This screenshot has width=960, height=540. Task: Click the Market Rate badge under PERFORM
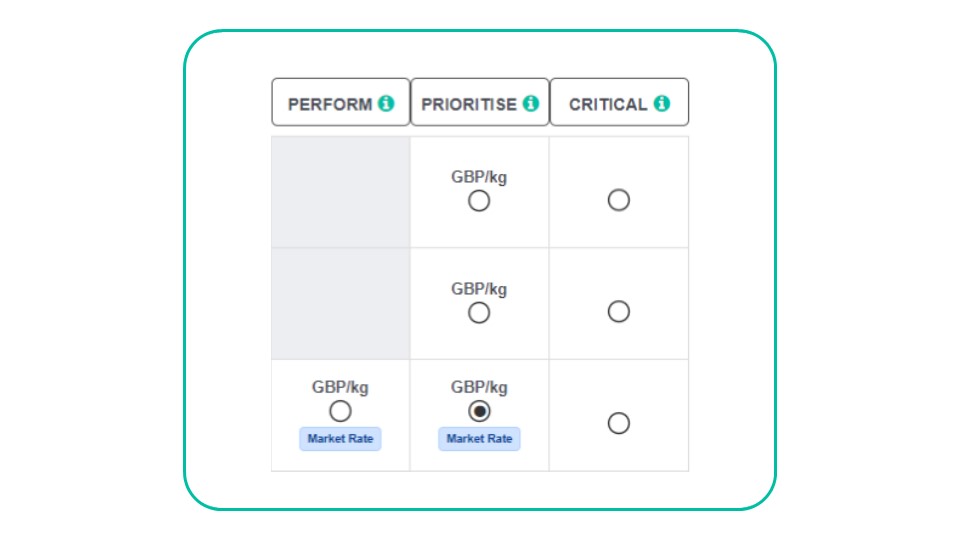tap(340, 439)
